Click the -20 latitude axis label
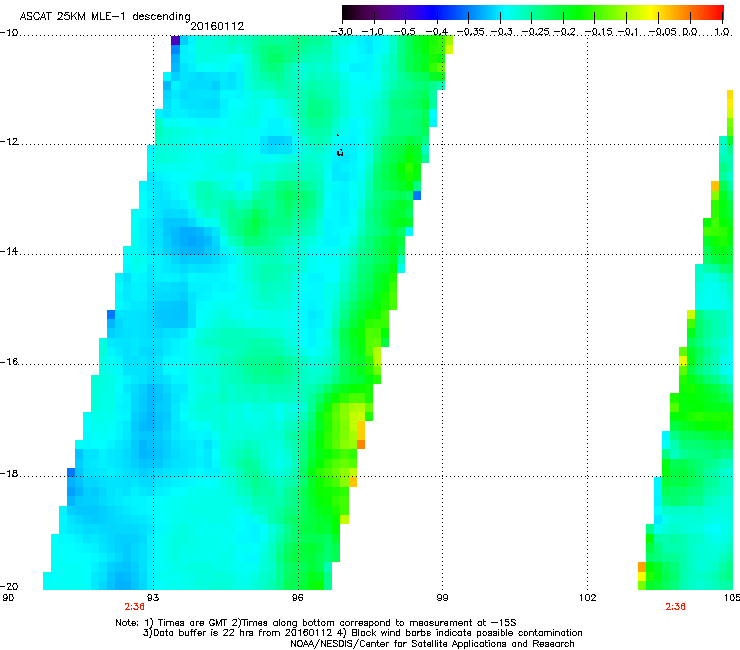 pyautogui.click(x=9, y=586)
